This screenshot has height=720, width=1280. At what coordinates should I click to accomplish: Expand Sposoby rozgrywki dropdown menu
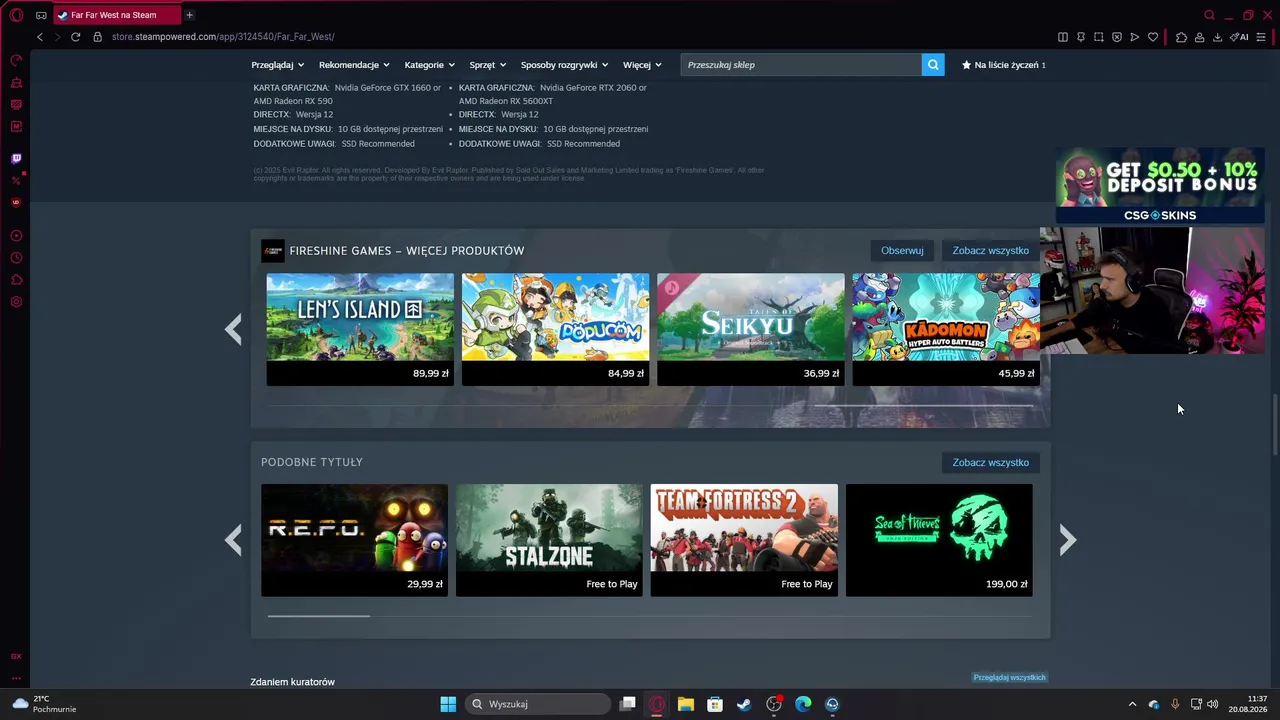(x=565, y=65)
